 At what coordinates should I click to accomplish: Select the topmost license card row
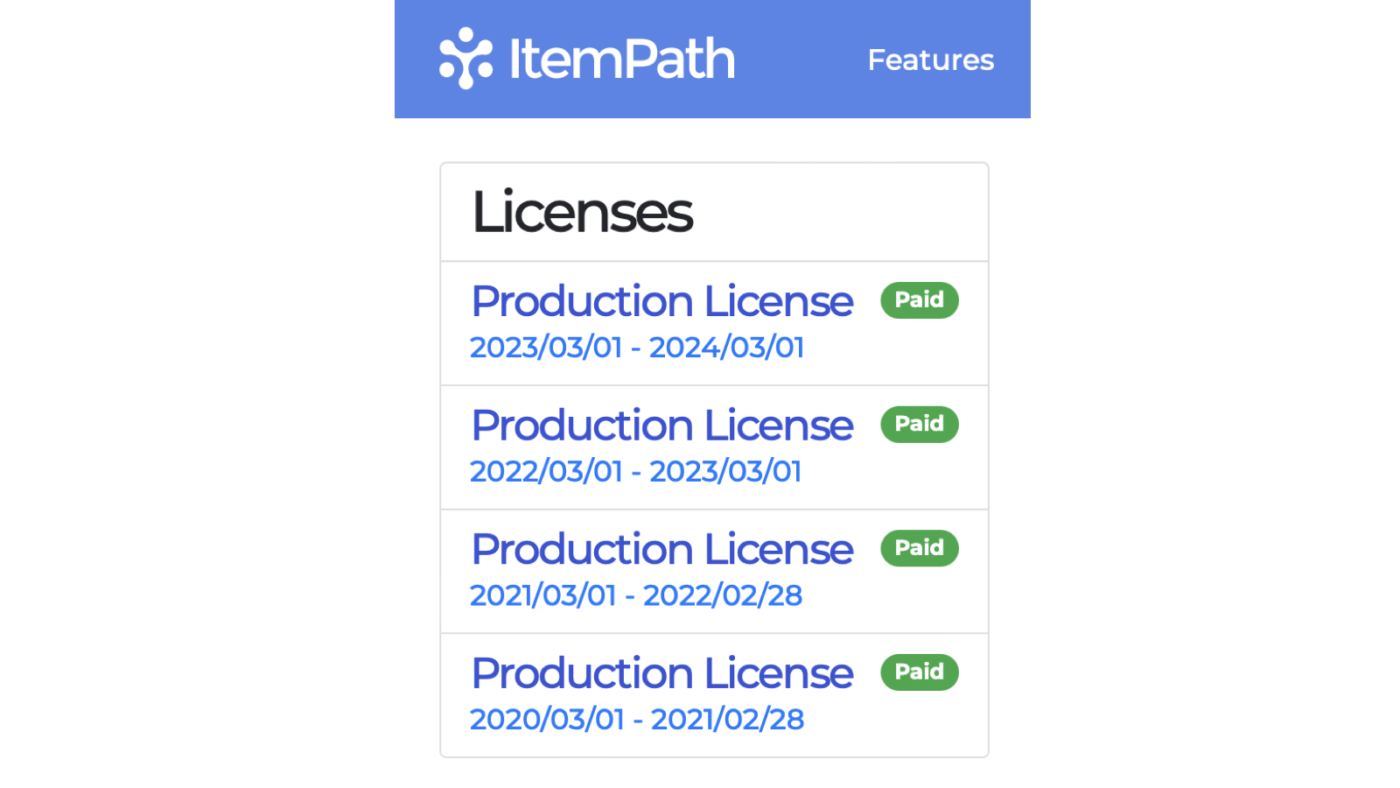click(x=713, y=322)
